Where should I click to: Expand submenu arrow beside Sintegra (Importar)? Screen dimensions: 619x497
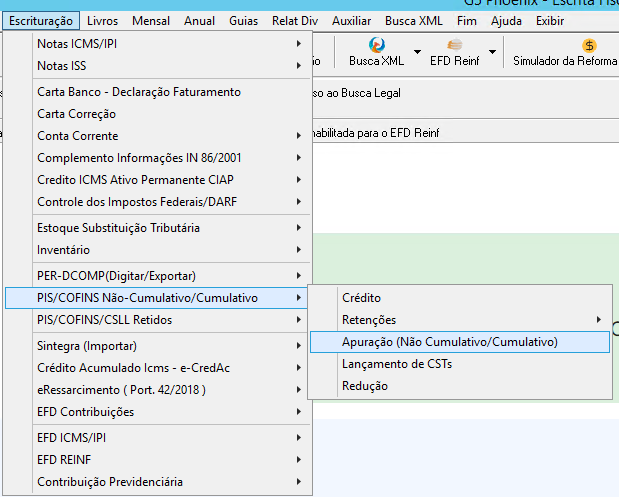click(299, 346)
